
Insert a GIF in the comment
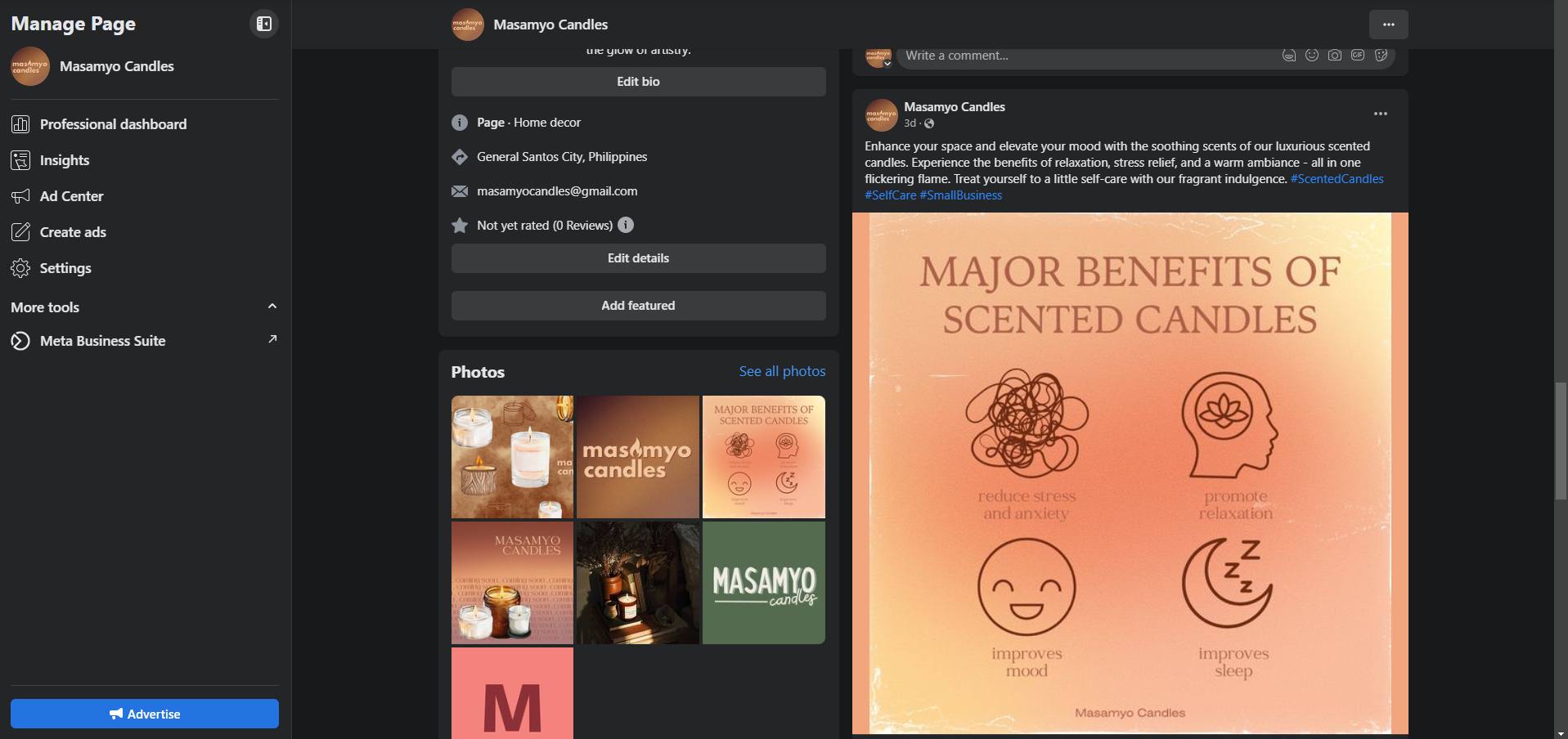[1358, 56]
